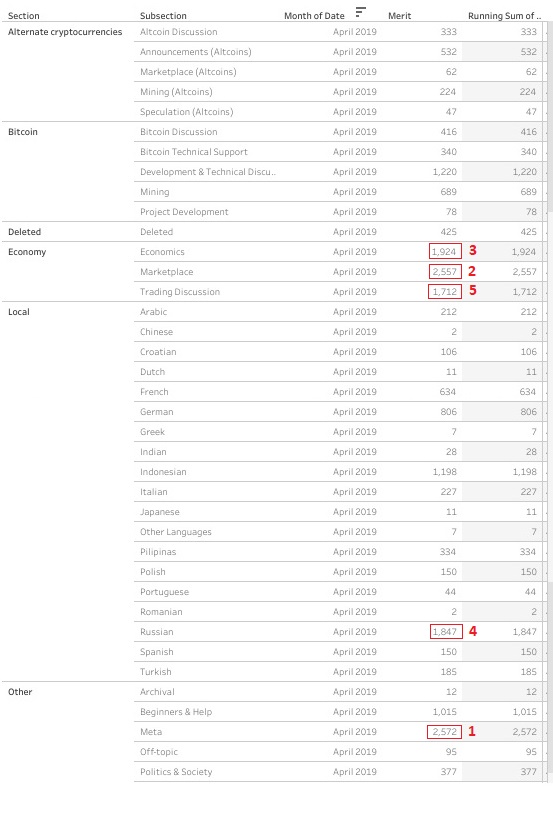Image resolution: width=553 pixels, height=820 pixels.
Task: Click the sort descending icon next to Month of Date
Action: 360,13
